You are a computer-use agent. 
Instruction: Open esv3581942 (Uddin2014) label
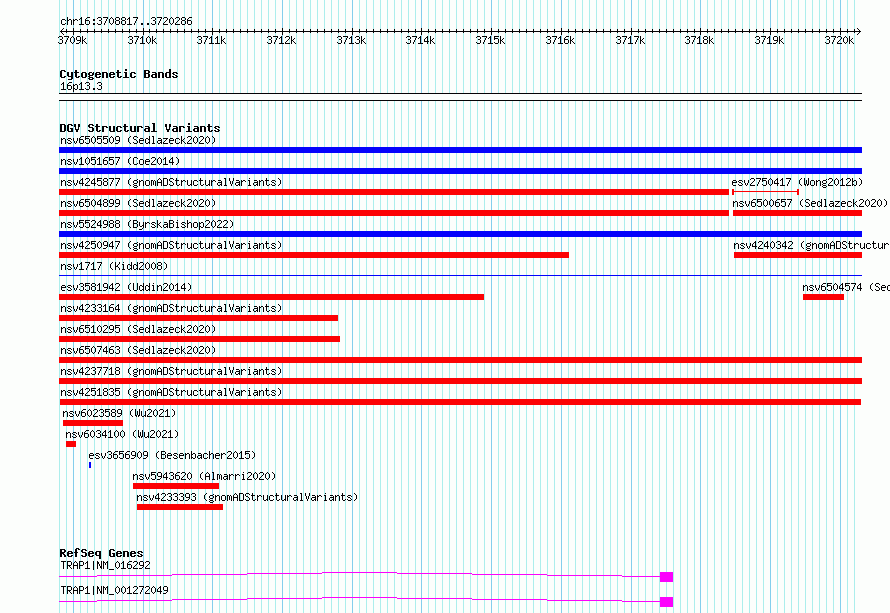tap(126, 287)
